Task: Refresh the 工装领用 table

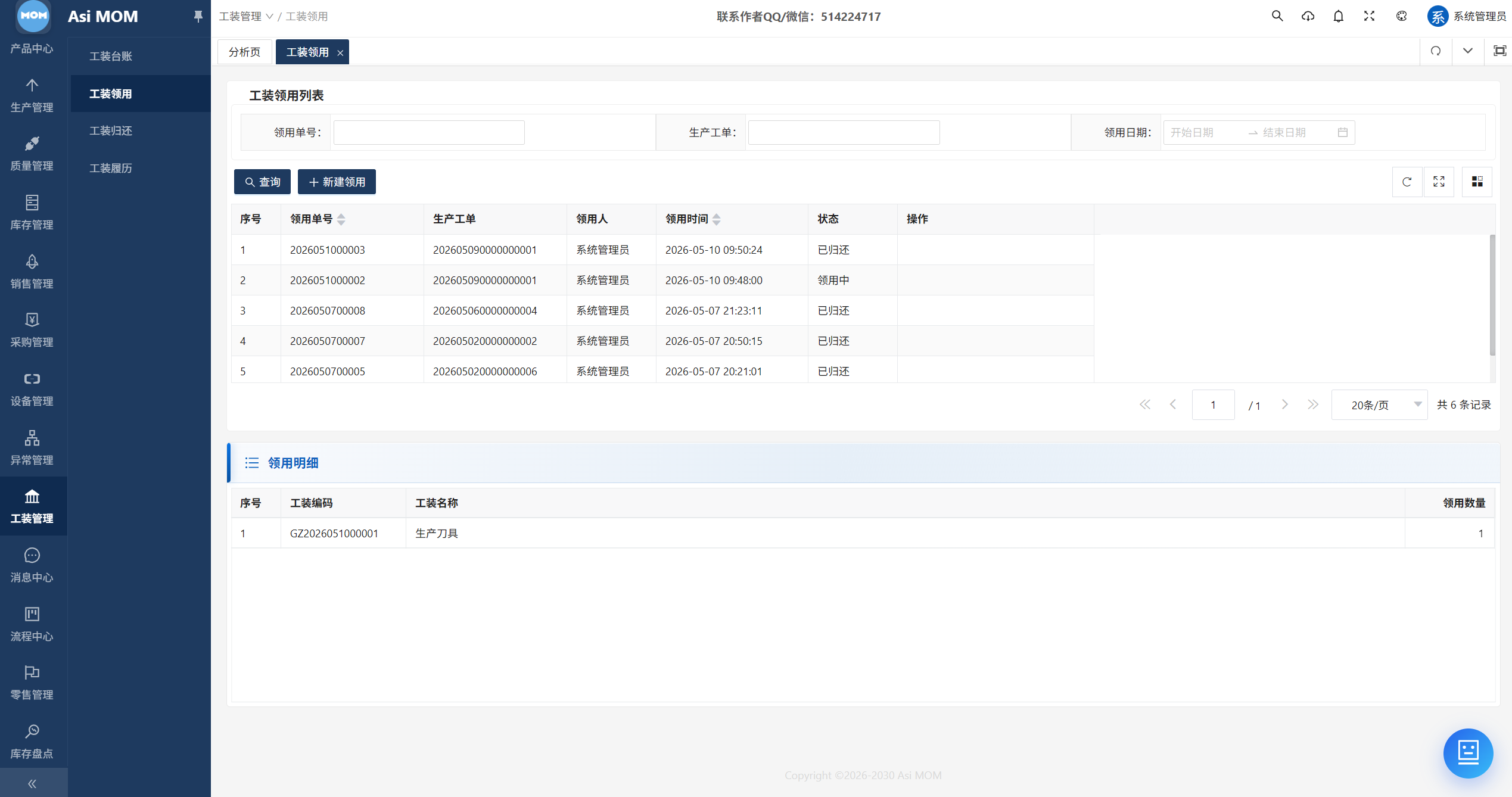Action: tap(1407, 182)
